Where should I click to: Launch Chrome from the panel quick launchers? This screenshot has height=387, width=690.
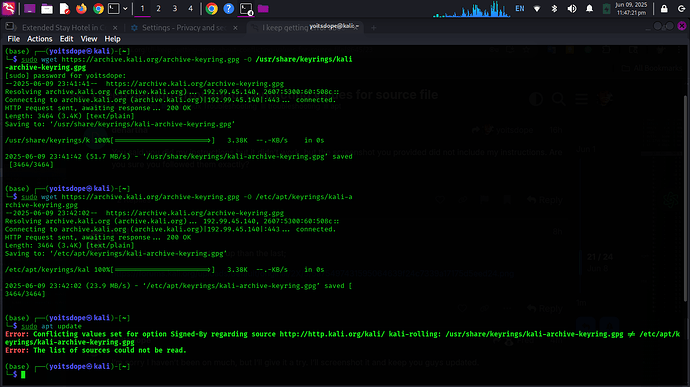pyautogui.click(x=98, y=8)
